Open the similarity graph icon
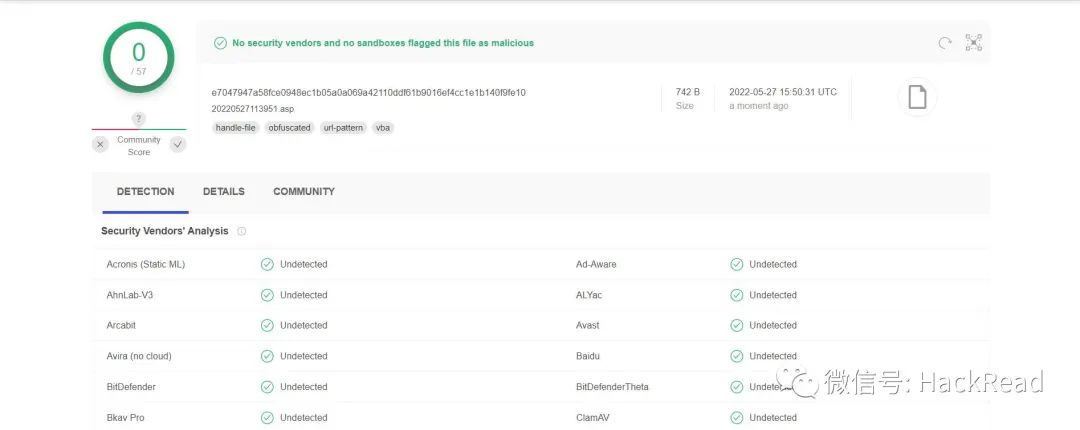The width and height of the screenshot is (1080, 430). [973, 43]
